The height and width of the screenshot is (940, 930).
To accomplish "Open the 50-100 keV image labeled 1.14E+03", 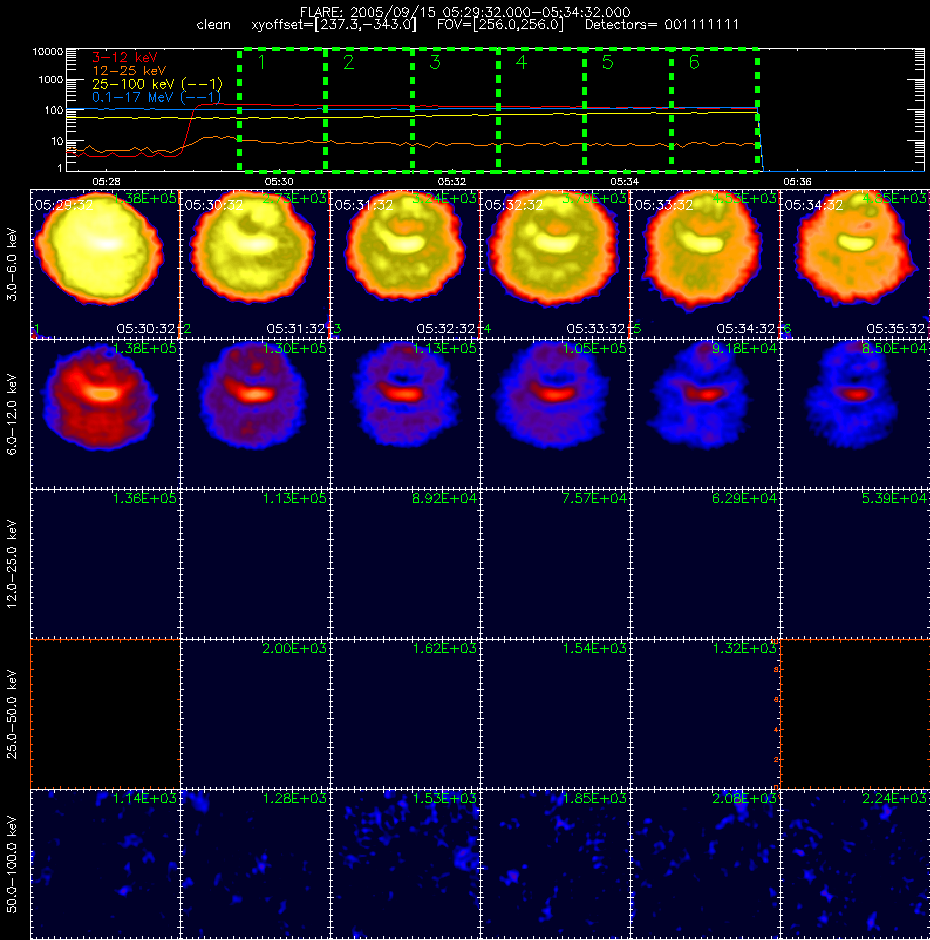I will click(105, 864).
